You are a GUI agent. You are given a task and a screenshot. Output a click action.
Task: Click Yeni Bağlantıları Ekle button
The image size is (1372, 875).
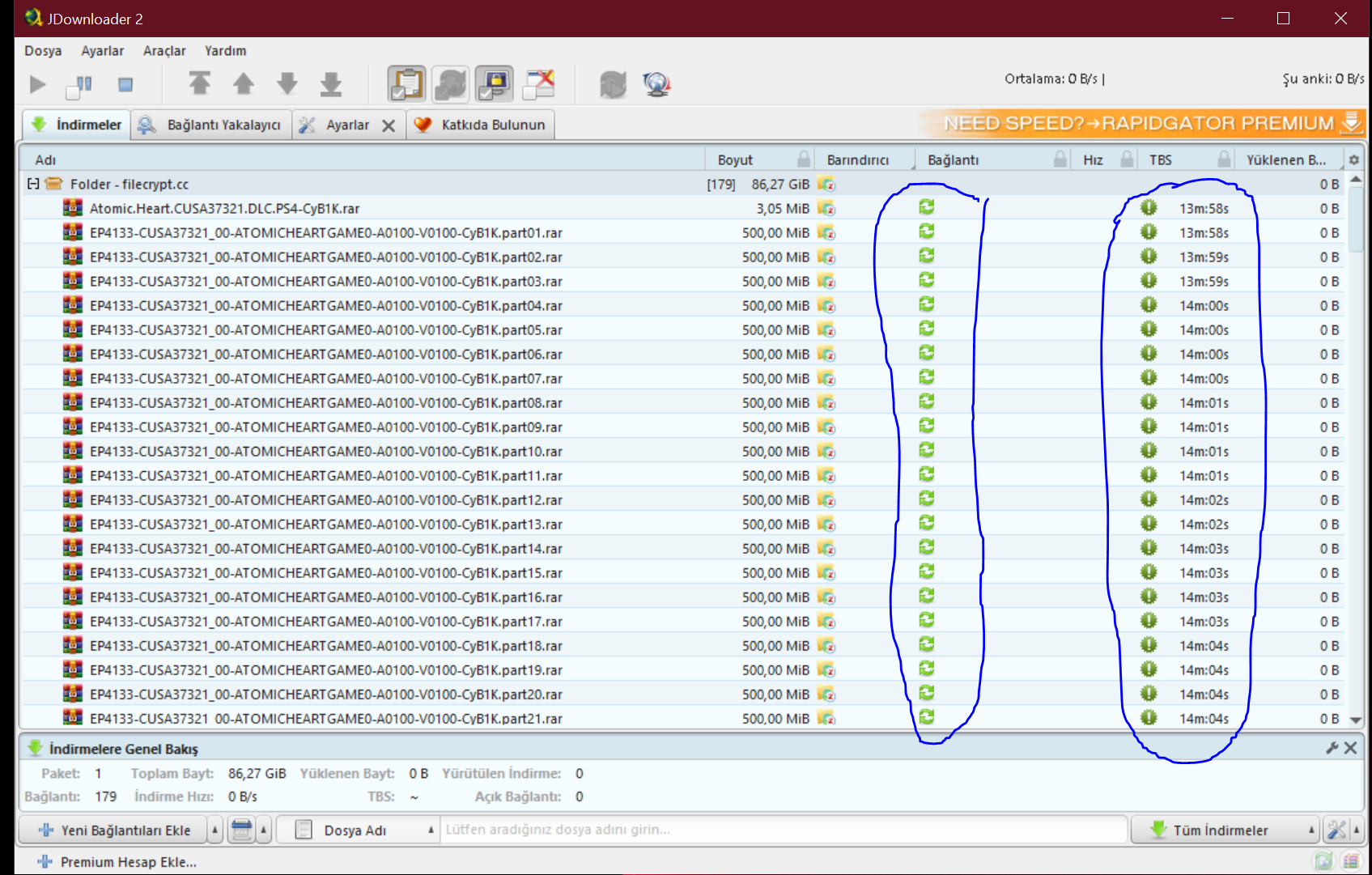(114, 830)
